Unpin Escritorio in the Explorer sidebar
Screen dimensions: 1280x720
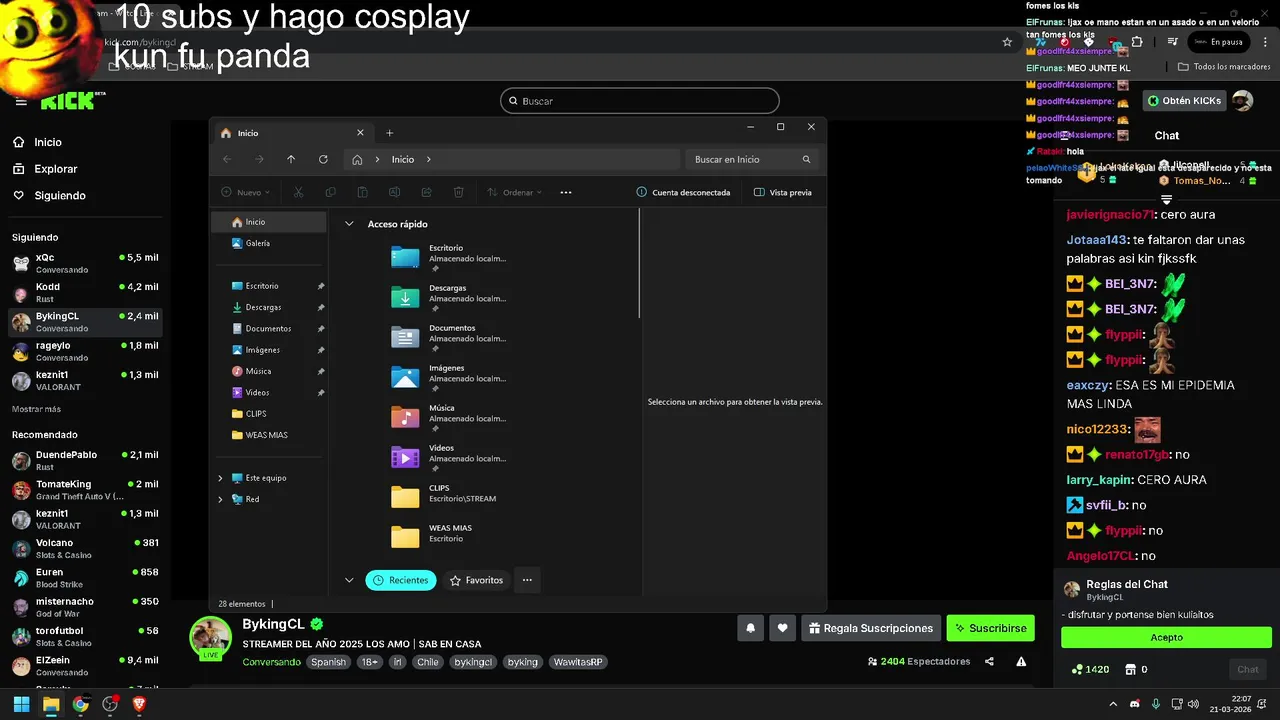point(320,286)
